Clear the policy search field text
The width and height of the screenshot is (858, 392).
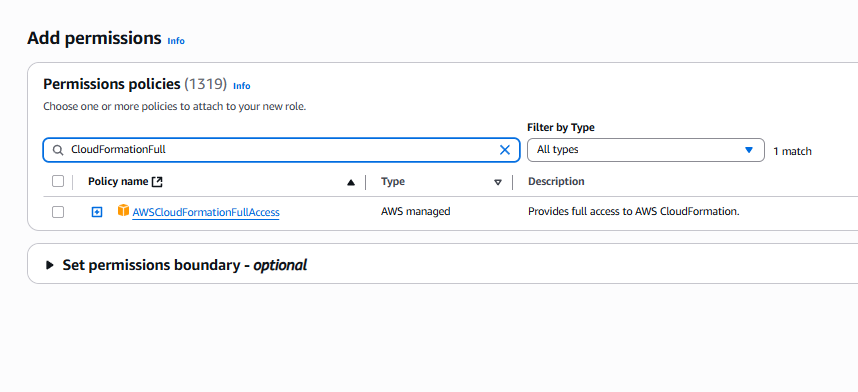[505, 150]
